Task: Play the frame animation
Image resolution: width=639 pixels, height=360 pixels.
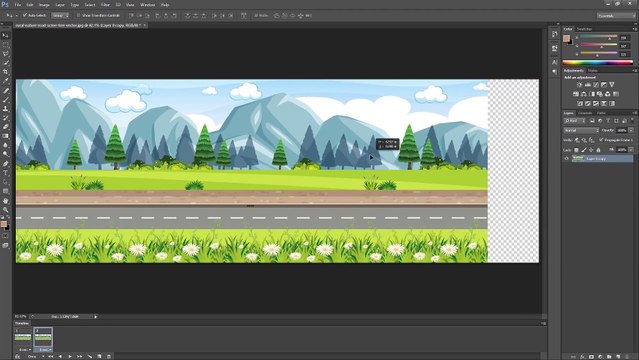Action: [70, 356]
